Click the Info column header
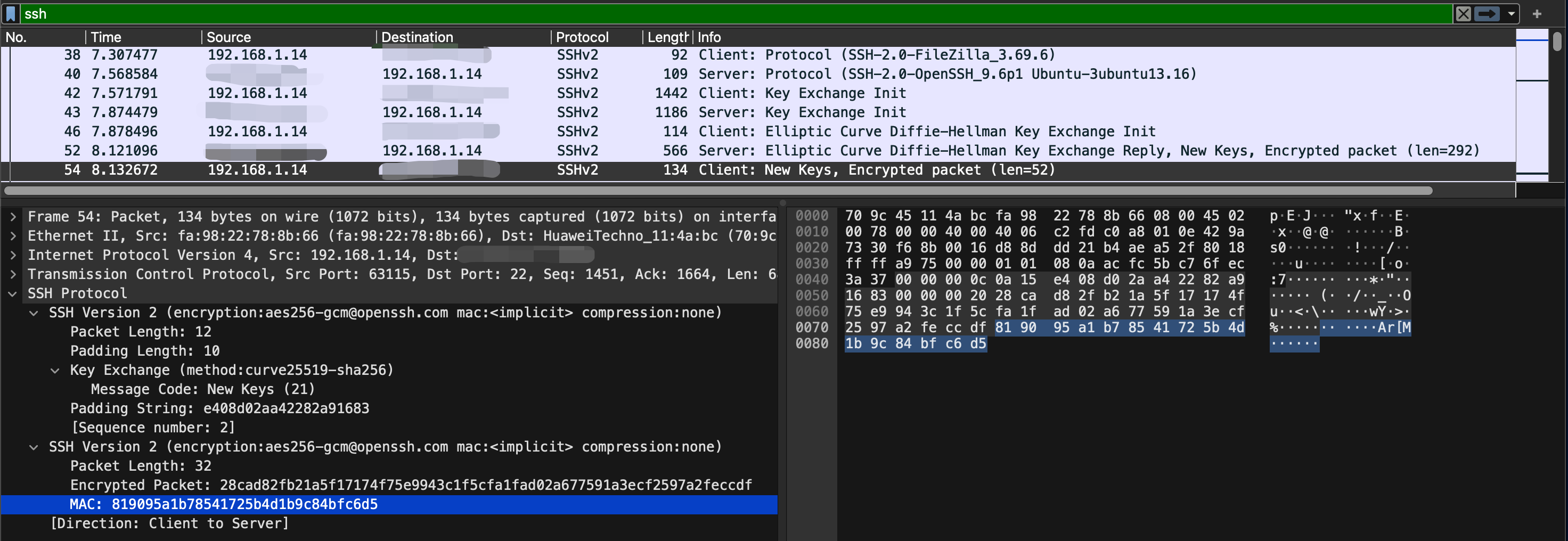This screenshot has height=541, width=1568. click(1104, 37)
